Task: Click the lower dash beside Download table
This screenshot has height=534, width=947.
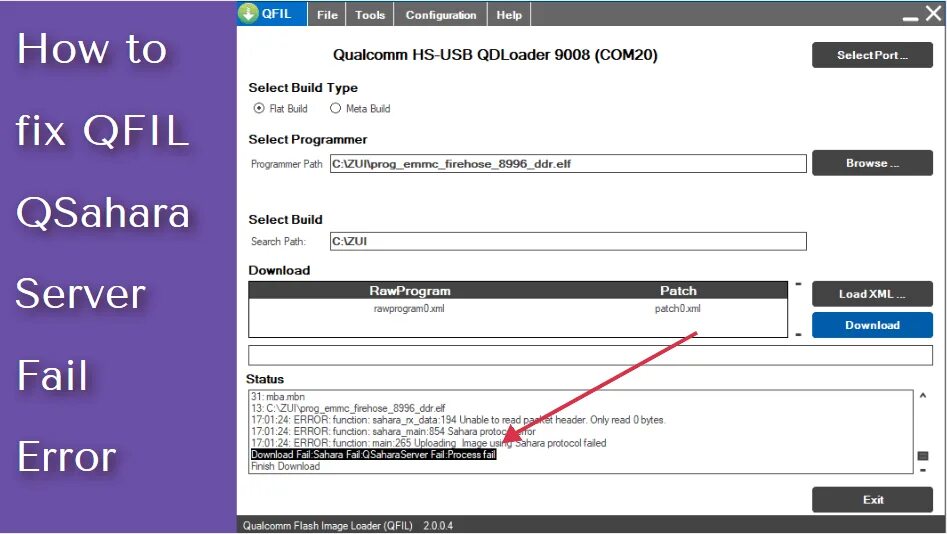Action: [798, 335]
